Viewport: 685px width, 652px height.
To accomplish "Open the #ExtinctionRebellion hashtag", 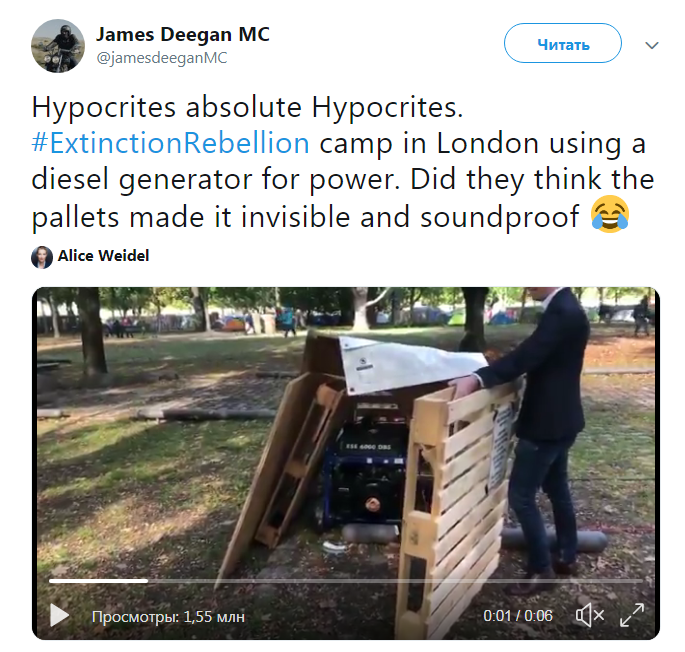I will 170,143.
